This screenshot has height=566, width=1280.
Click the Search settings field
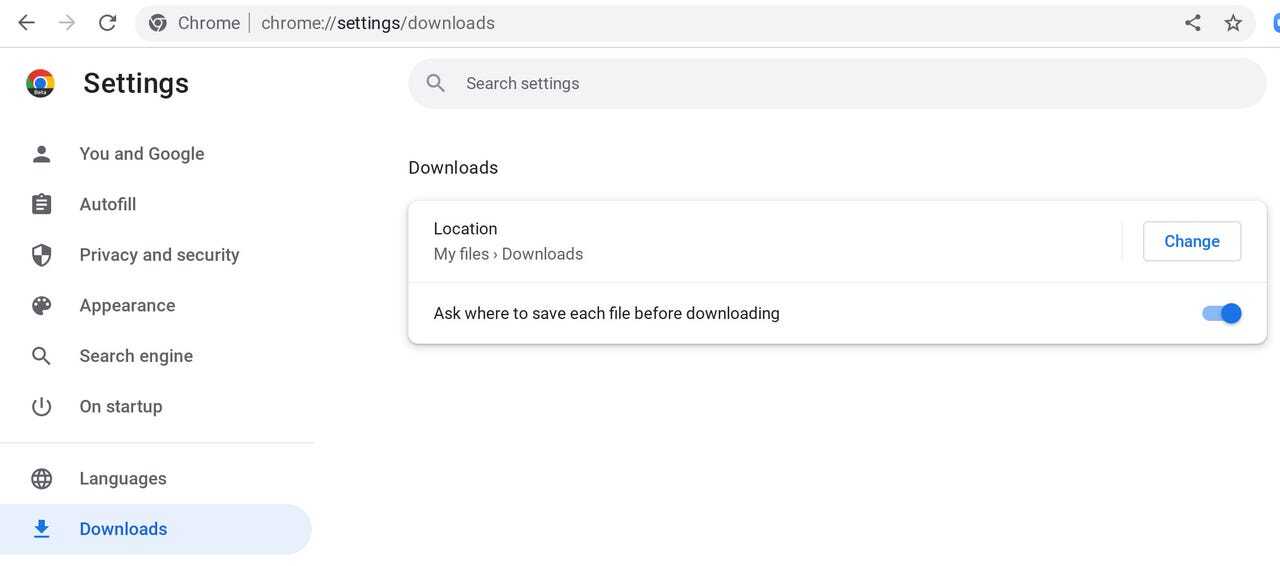coord(838,83)
